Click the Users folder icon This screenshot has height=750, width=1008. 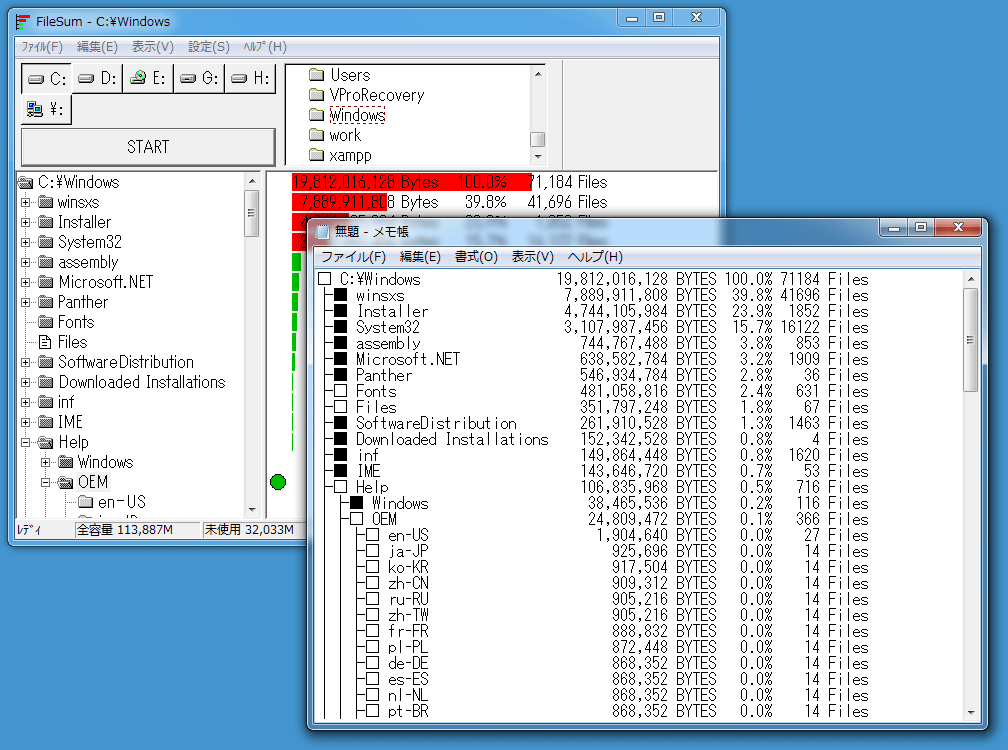(x=316, y=75)
